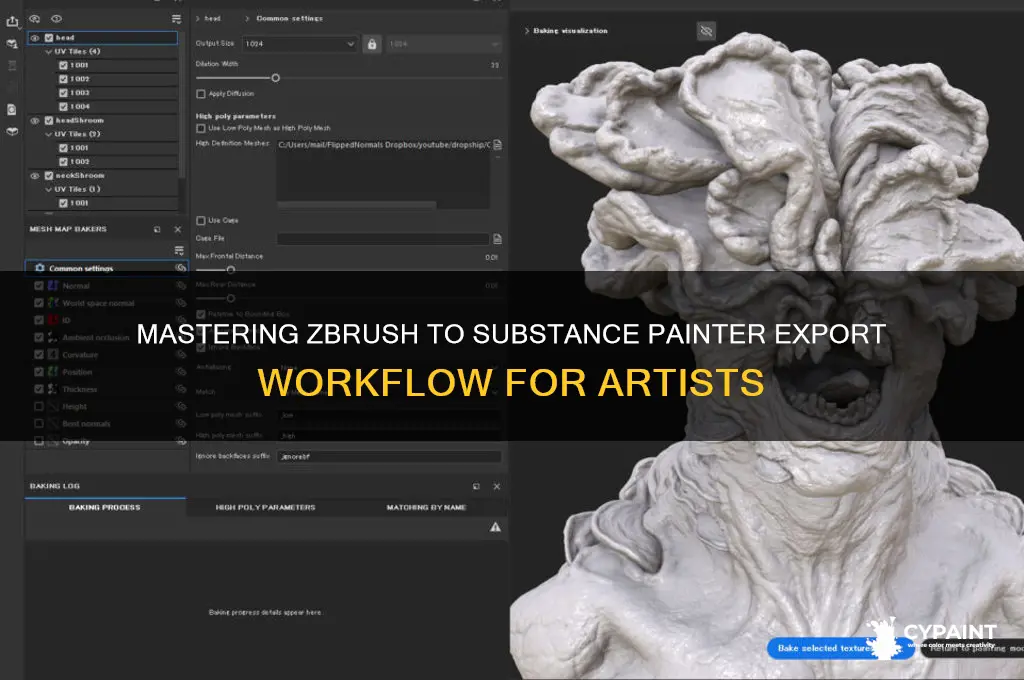Click the Bake selected textures button
The height and width of the screenshot is (680, 1024).
click(x=840, y=648)
